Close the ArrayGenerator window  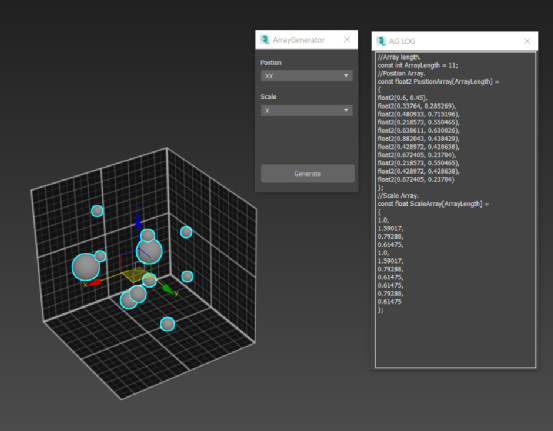pyautogui.click(x=347, y=40)
